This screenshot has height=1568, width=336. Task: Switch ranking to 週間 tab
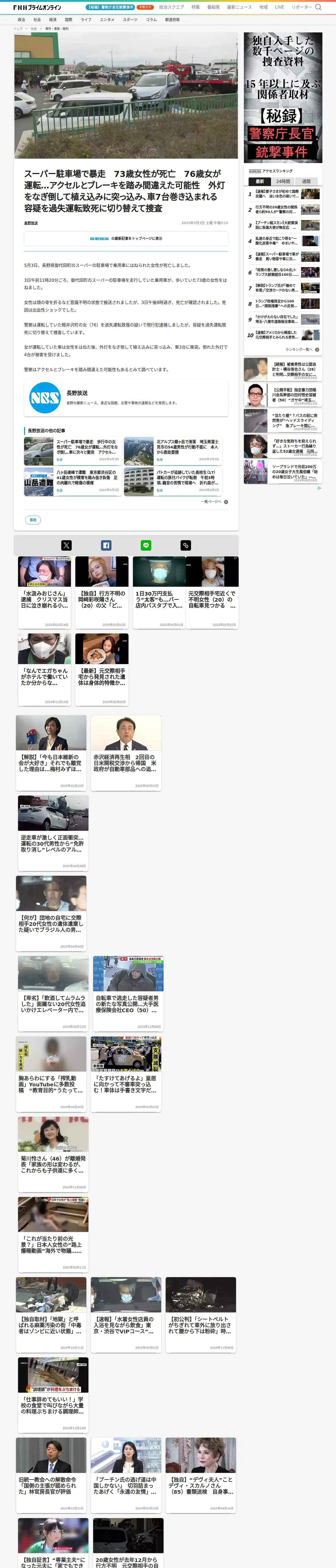click(x=306, y=181)
